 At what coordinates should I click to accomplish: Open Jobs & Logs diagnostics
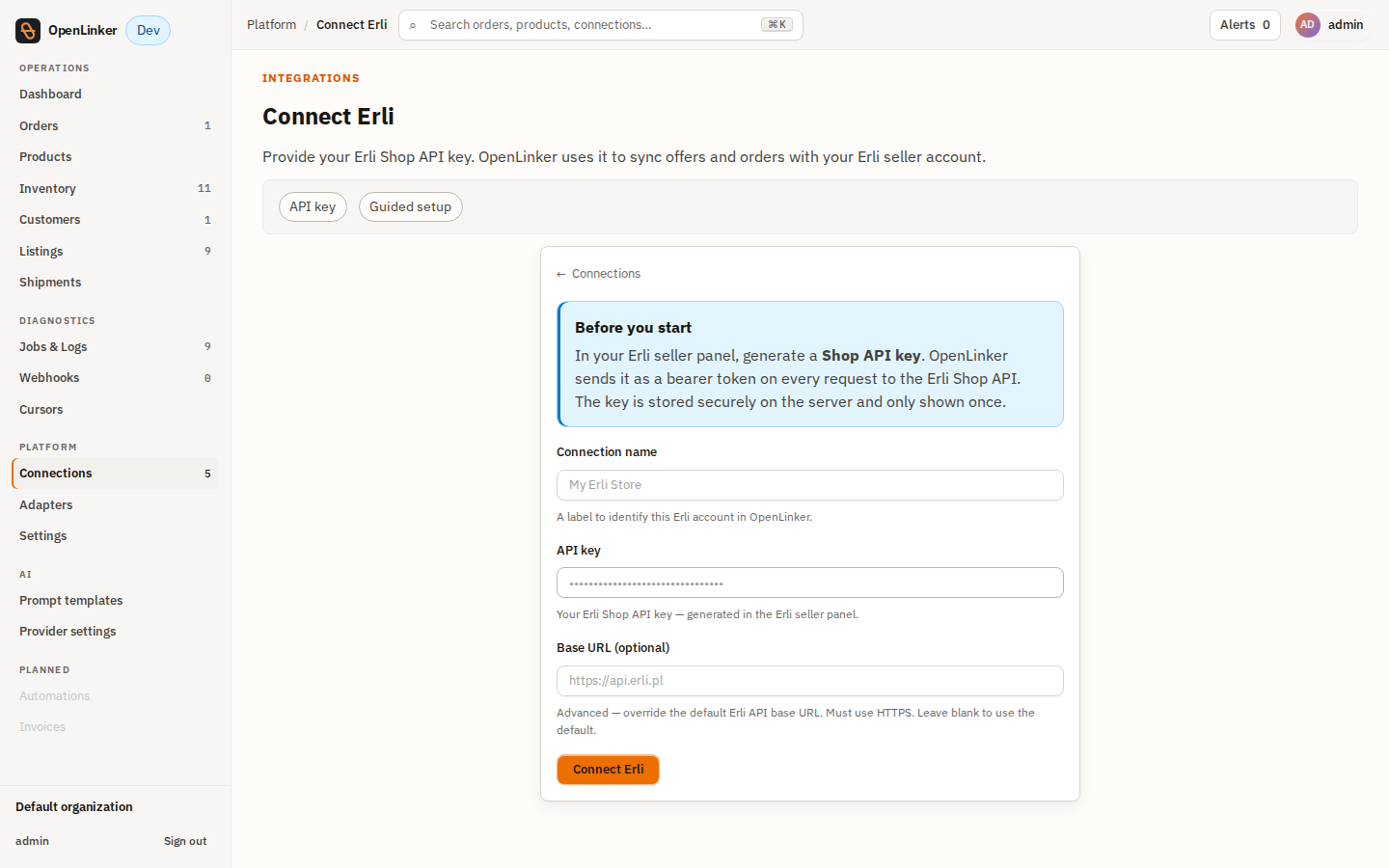point(115,347)
